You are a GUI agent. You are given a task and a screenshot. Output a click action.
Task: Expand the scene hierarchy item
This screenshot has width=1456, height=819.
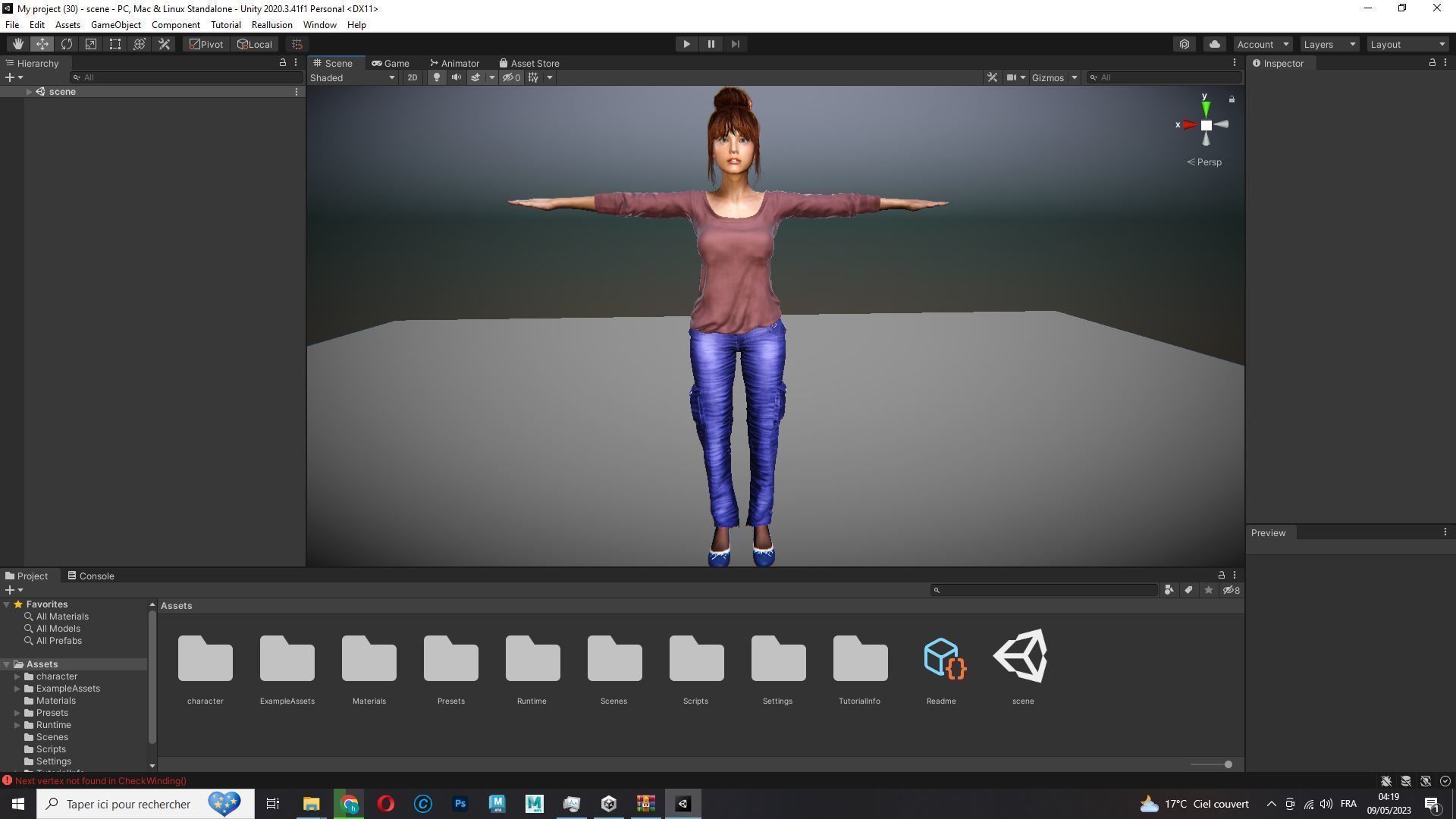29,92
